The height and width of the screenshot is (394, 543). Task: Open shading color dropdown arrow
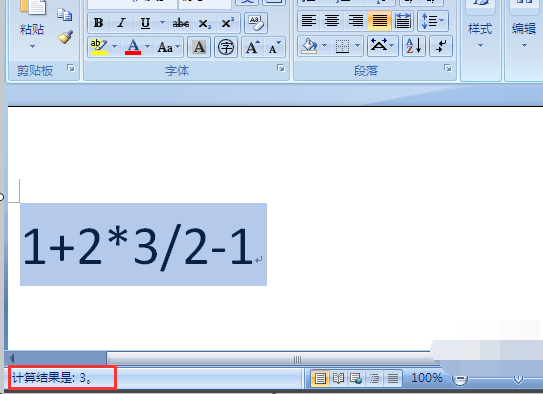(x=324, y=46)
